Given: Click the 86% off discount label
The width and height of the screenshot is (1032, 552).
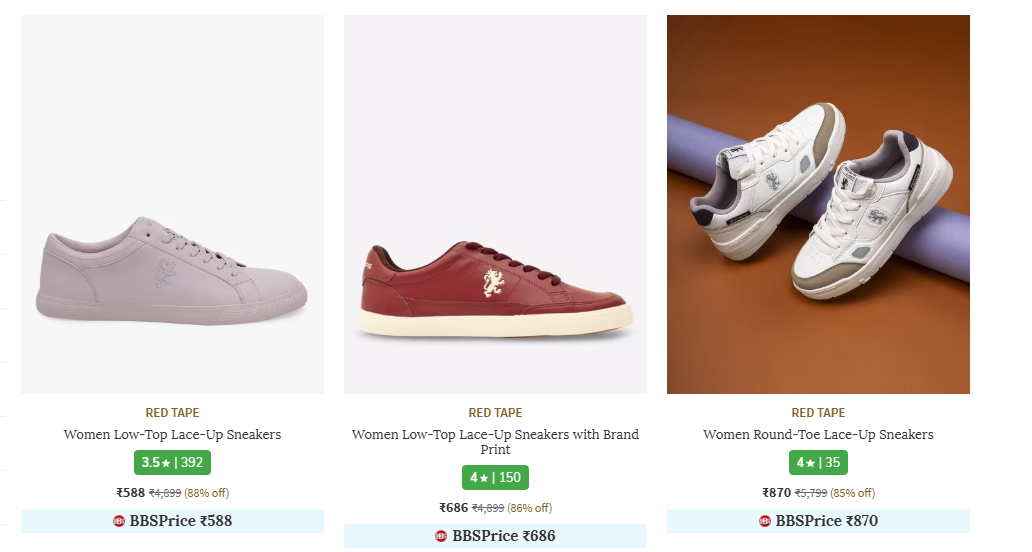Looking at the screenshot, I should click(x=530, y=508).
